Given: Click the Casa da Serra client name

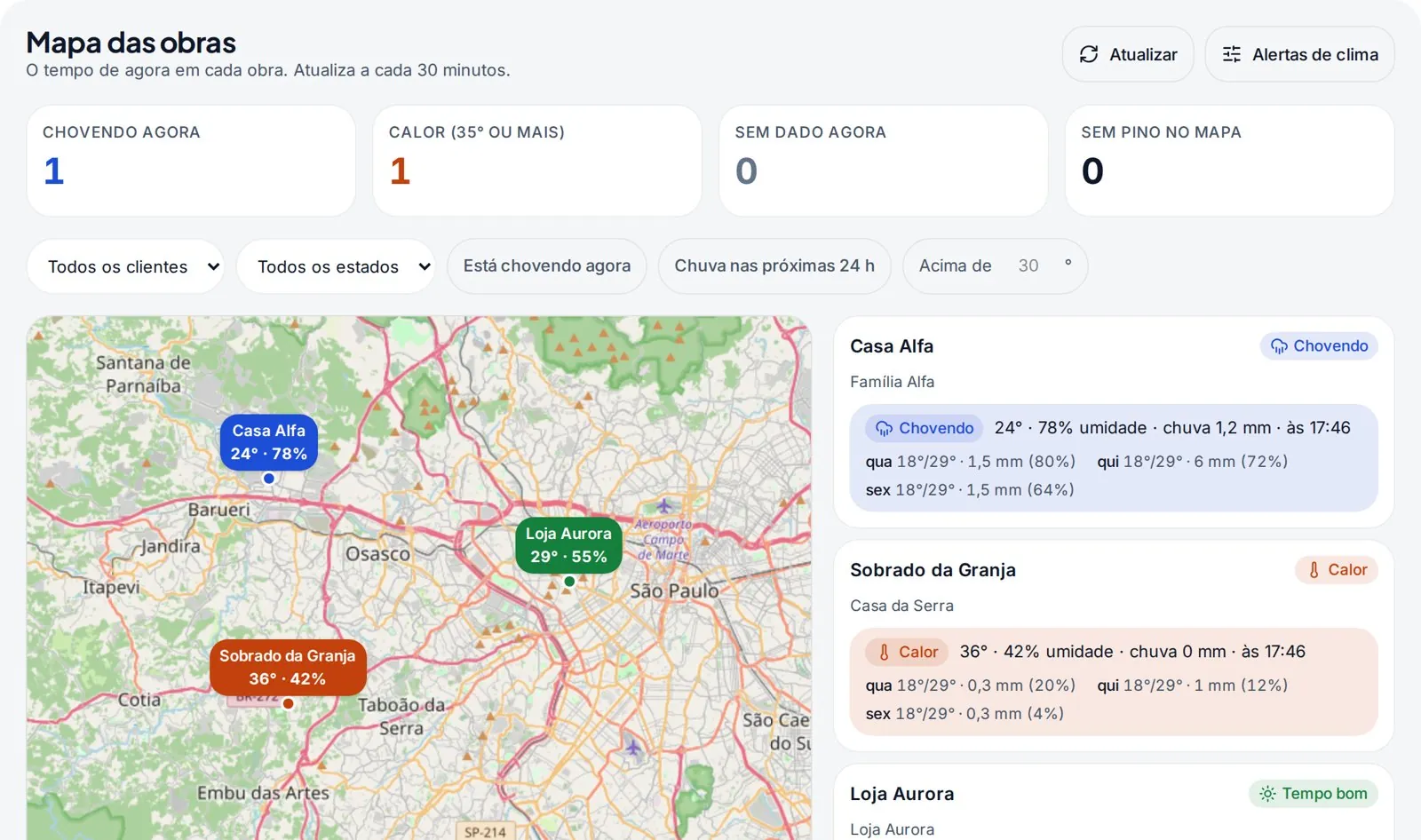Looking at the screenshot, I should click(x=901, y=606).
